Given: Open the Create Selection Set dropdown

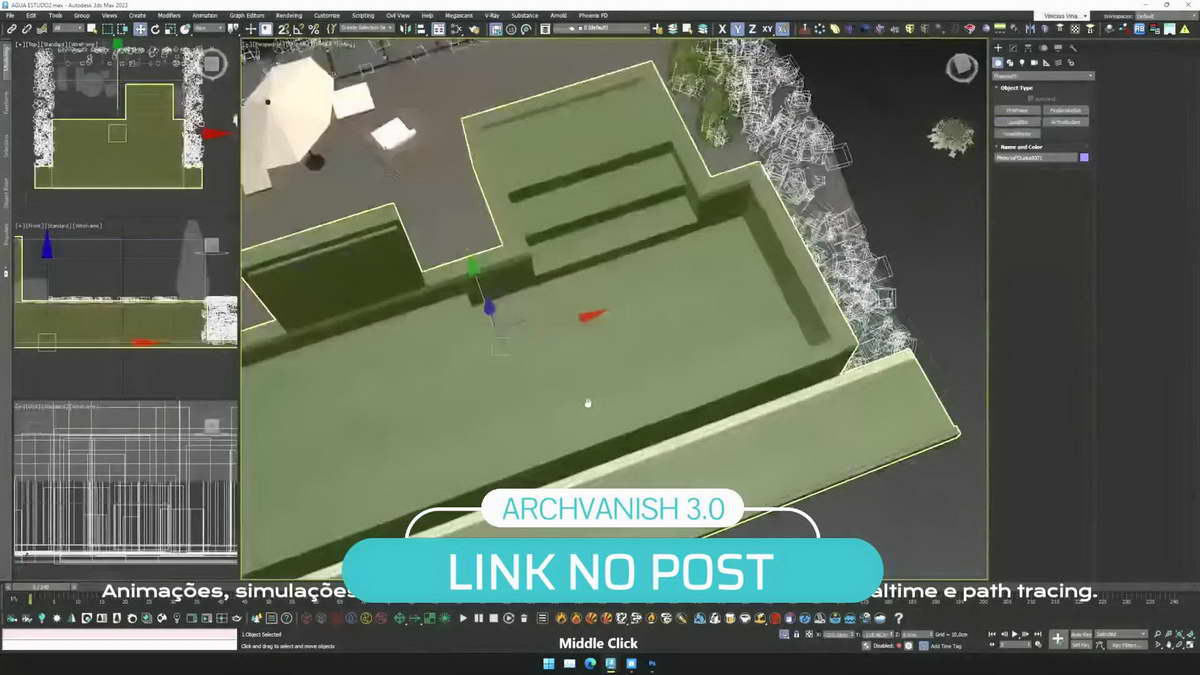Looking at the screenshot, I should 367,30.
